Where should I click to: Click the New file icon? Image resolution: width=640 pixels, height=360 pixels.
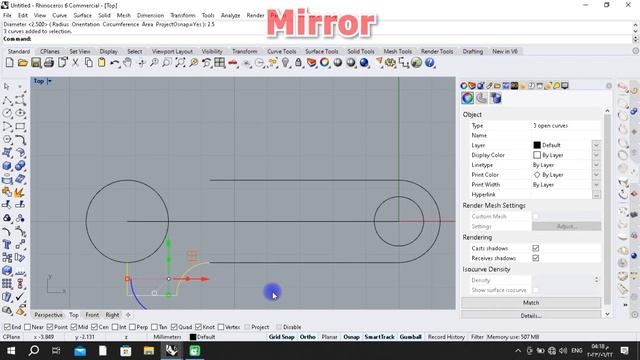coord(9,62)
